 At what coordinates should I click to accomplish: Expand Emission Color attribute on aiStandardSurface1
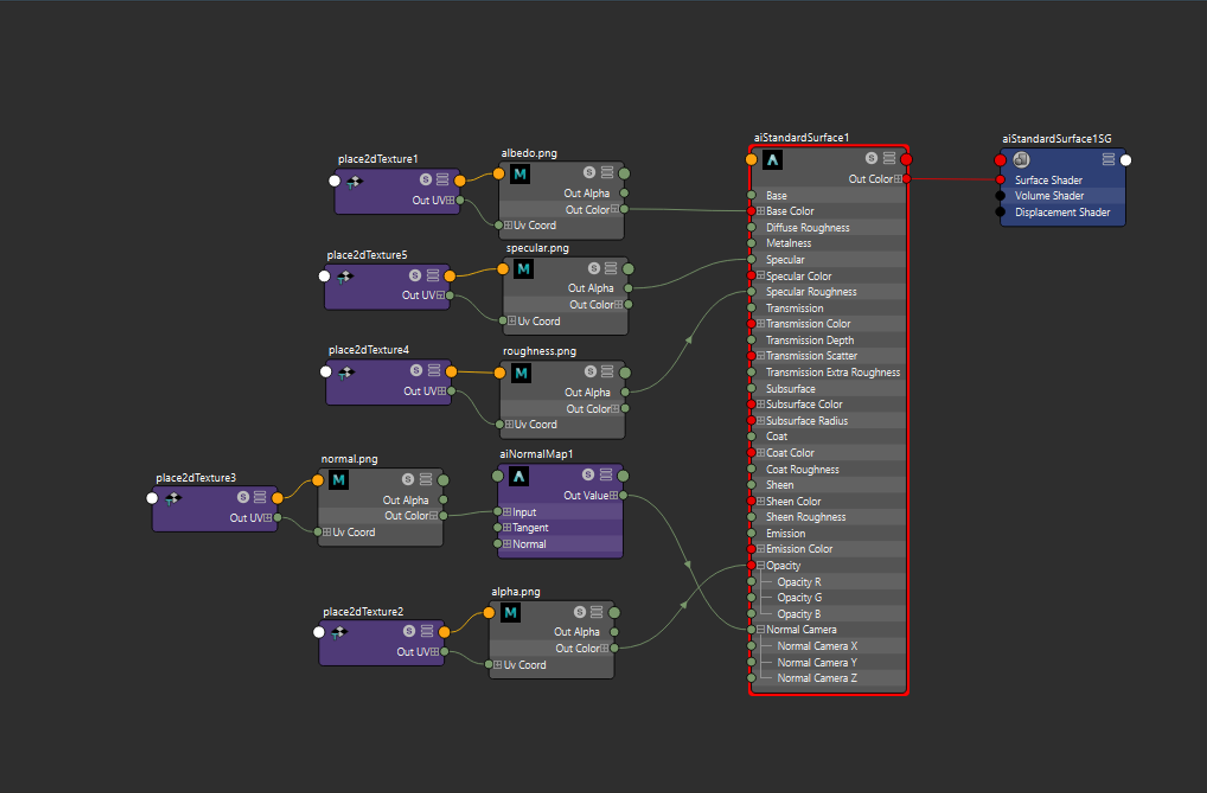761,549
